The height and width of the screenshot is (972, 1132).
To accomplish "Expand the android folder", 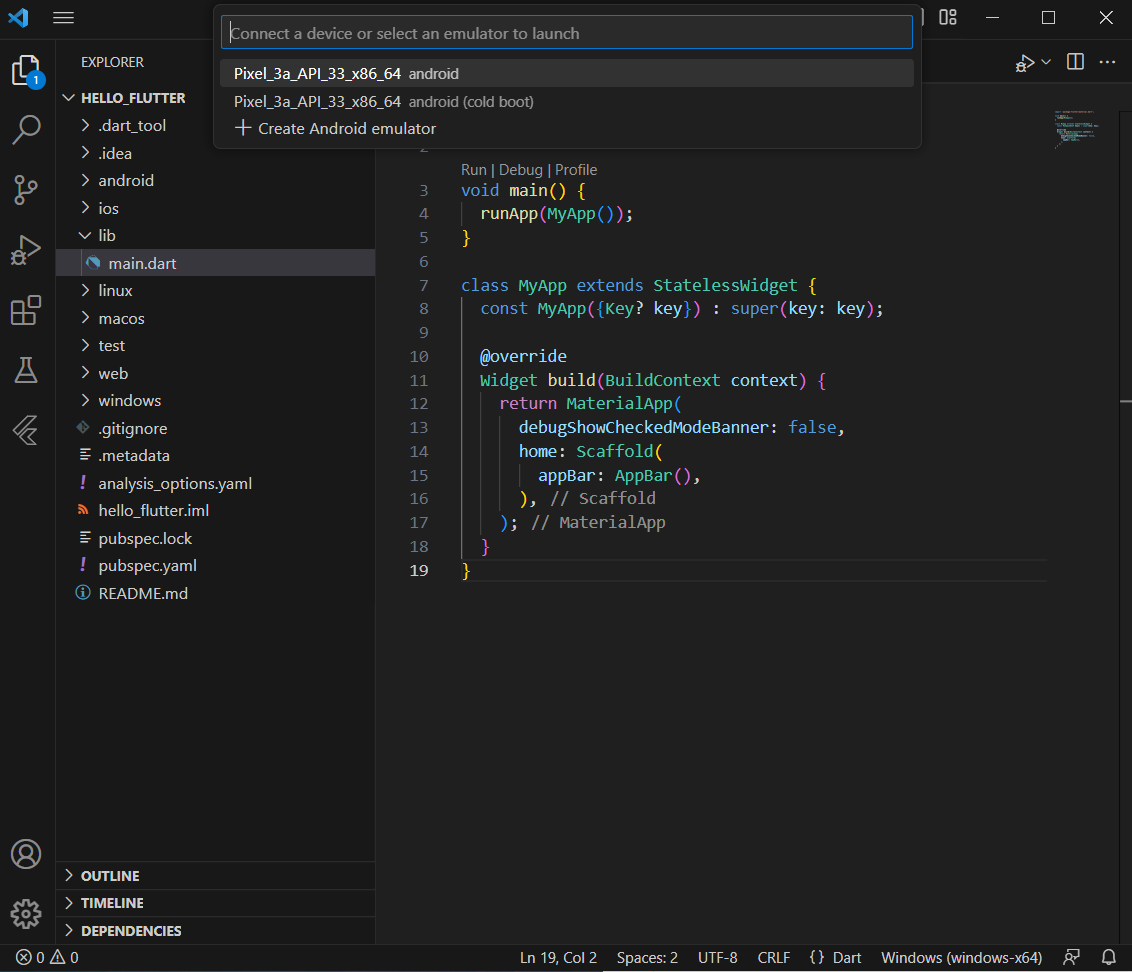I will click(x=85, y=180).
